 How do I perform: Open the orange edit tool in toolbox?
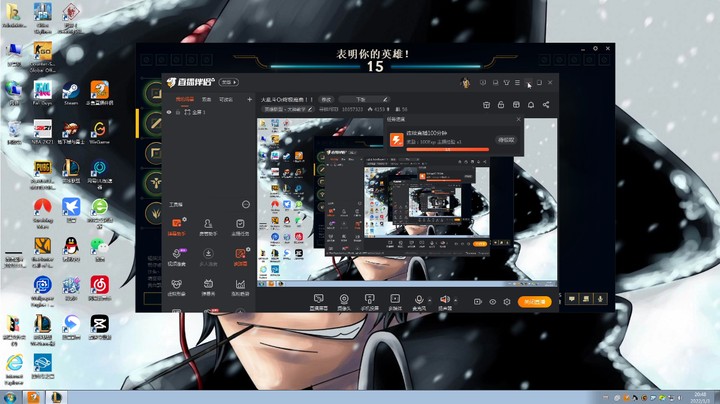pos(240,257)
